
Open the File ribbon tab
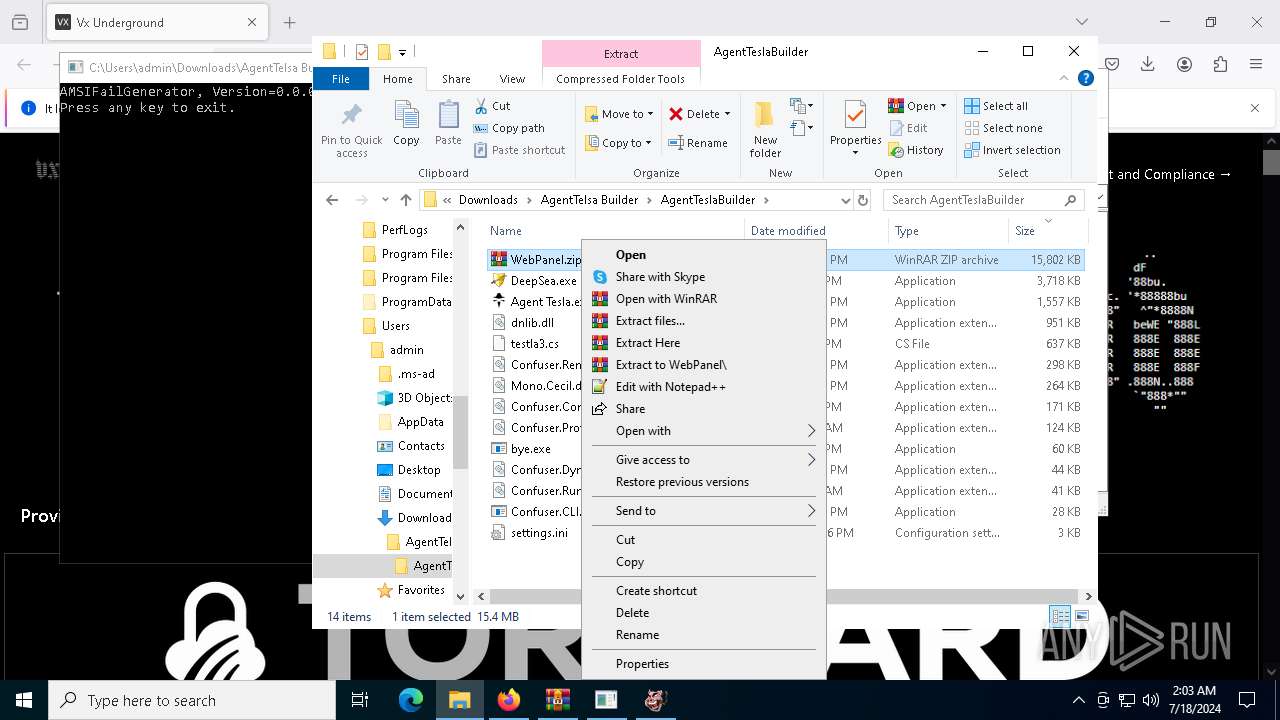pos(341,79)
